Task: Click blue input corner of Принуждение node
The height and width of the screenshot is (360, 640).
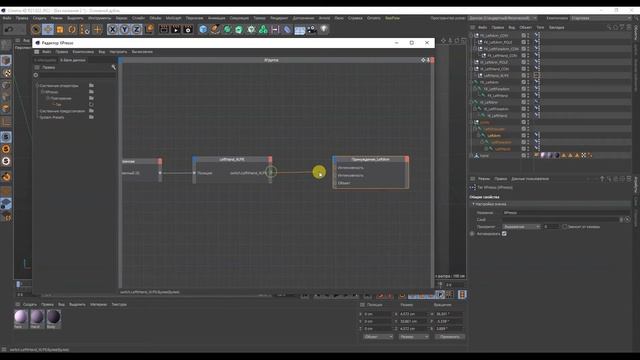Action: coord(334,159)
